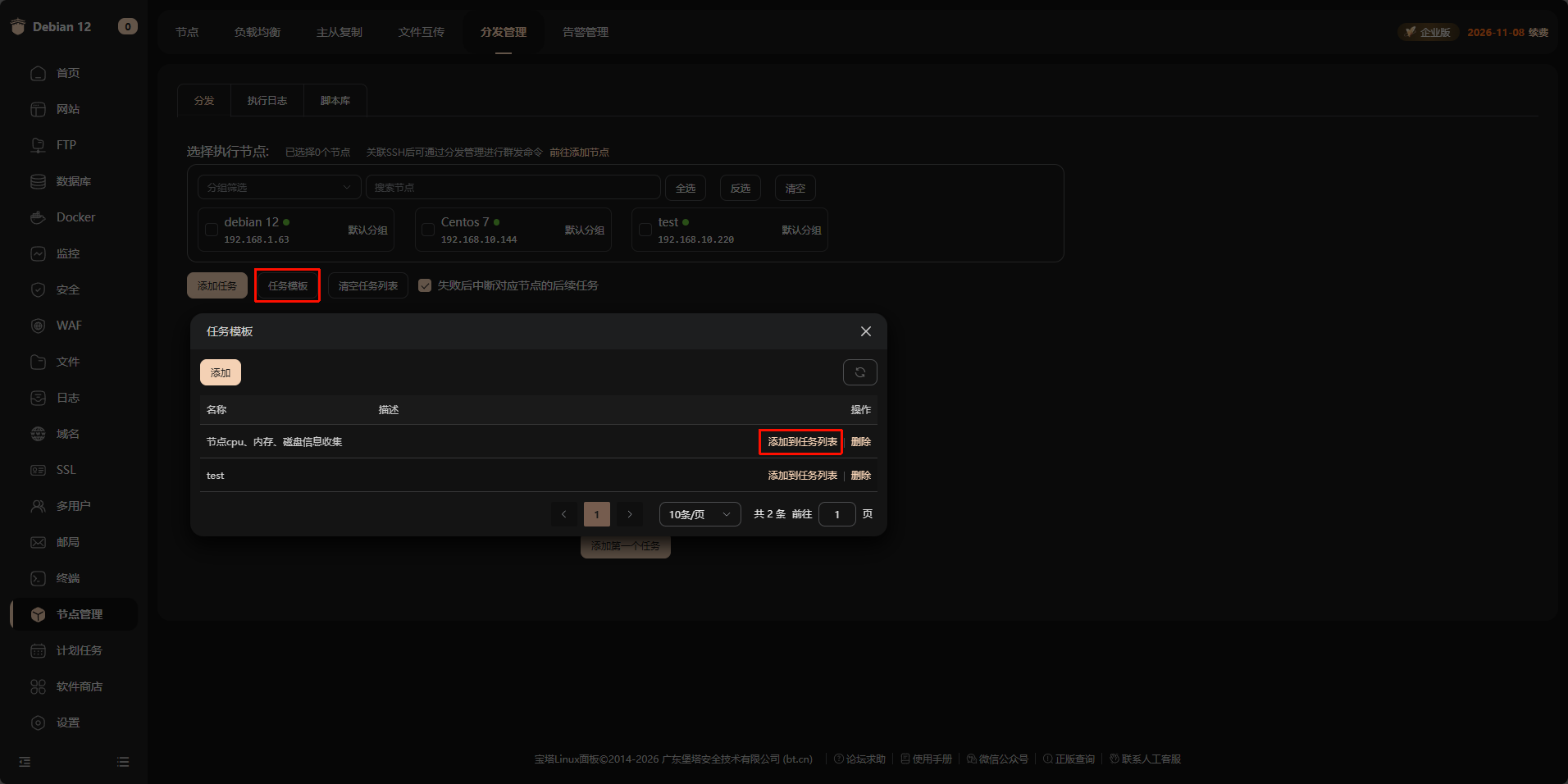
Task: Click 添加到任务列表 for the test template
Action: 802,476
